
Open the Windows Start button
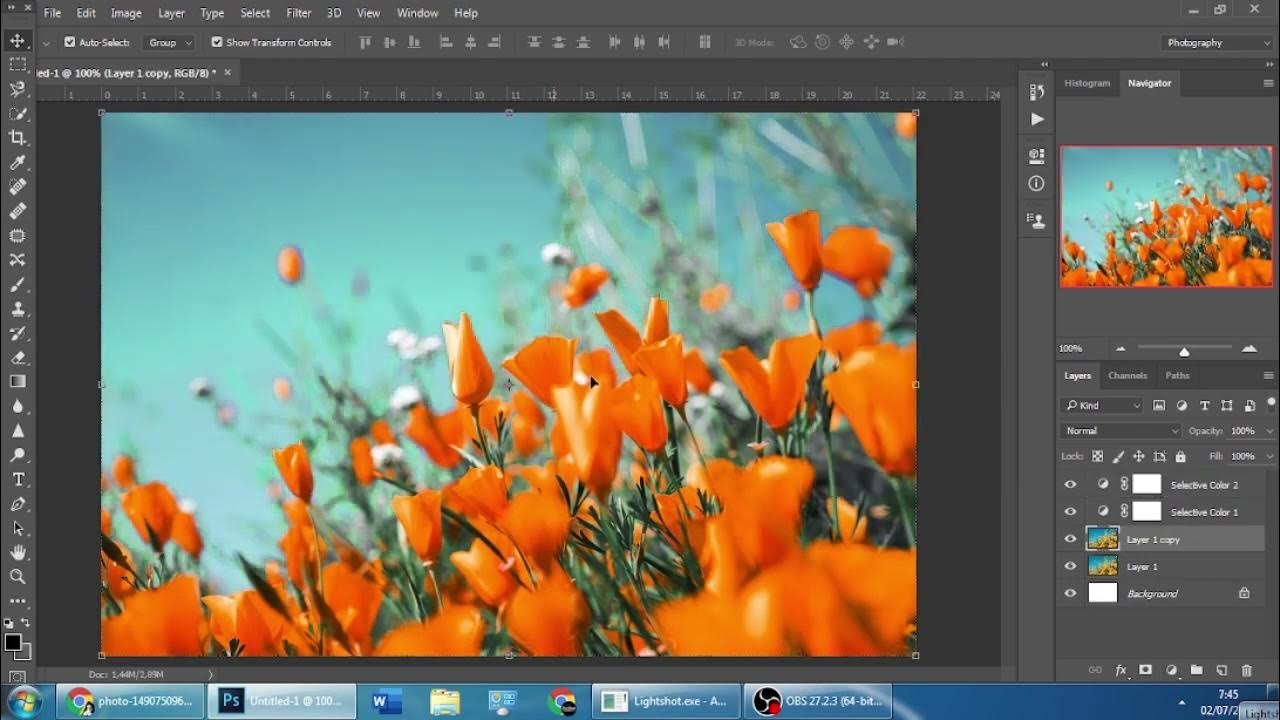22,701
